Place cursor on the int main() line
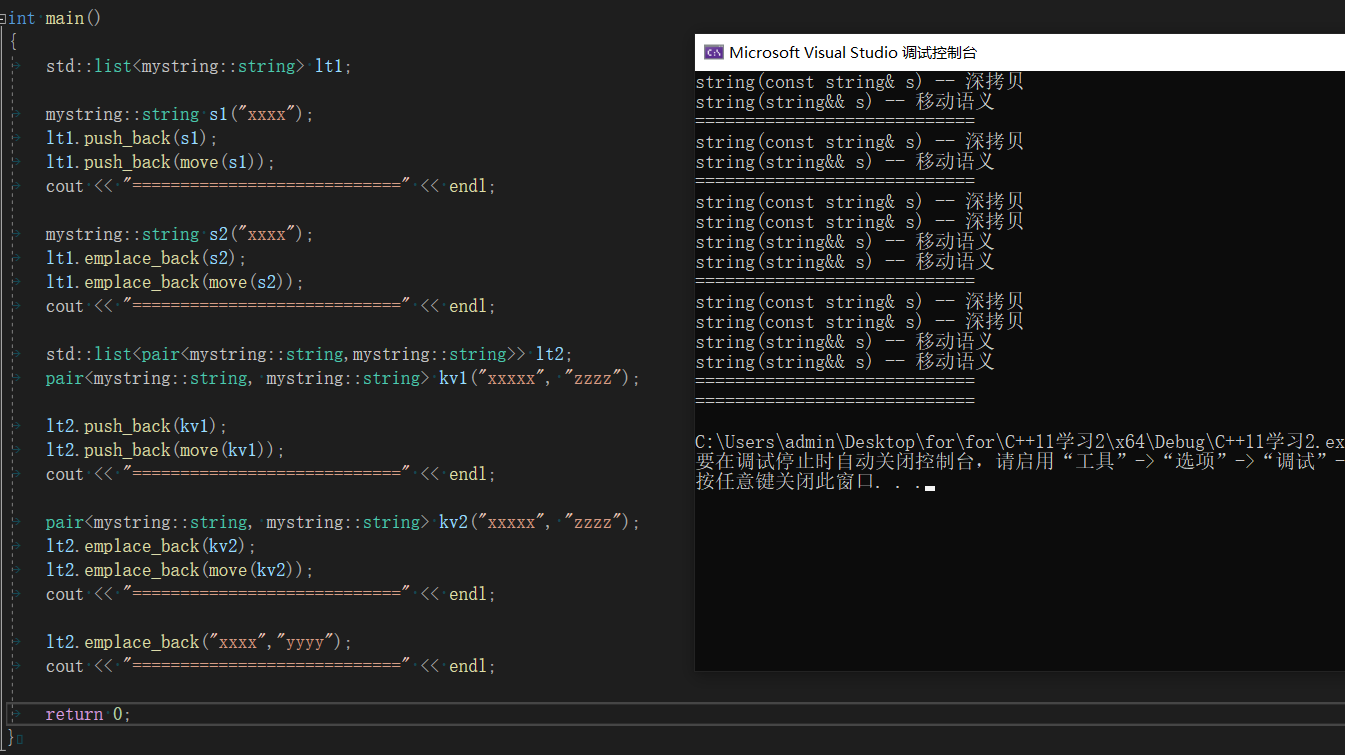This screenshot has width=1345, height=755. [55, 18]
